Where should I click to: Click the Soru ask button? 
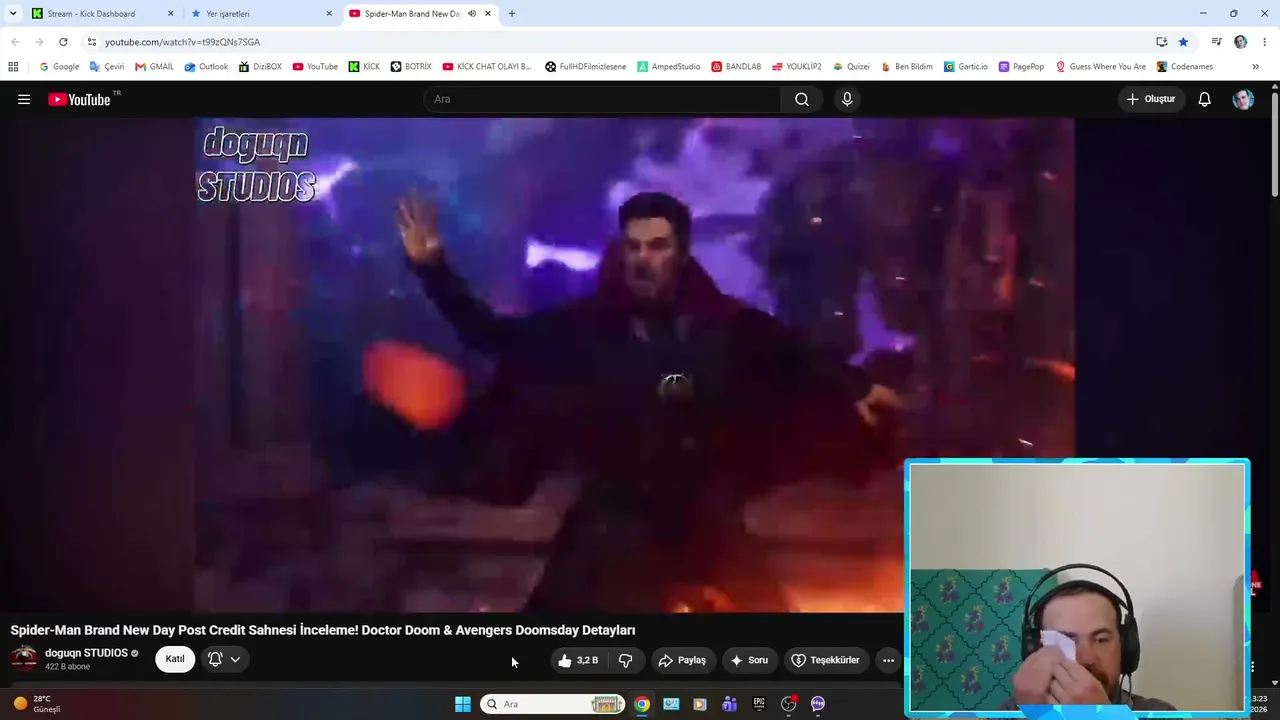tap(749, 660)
